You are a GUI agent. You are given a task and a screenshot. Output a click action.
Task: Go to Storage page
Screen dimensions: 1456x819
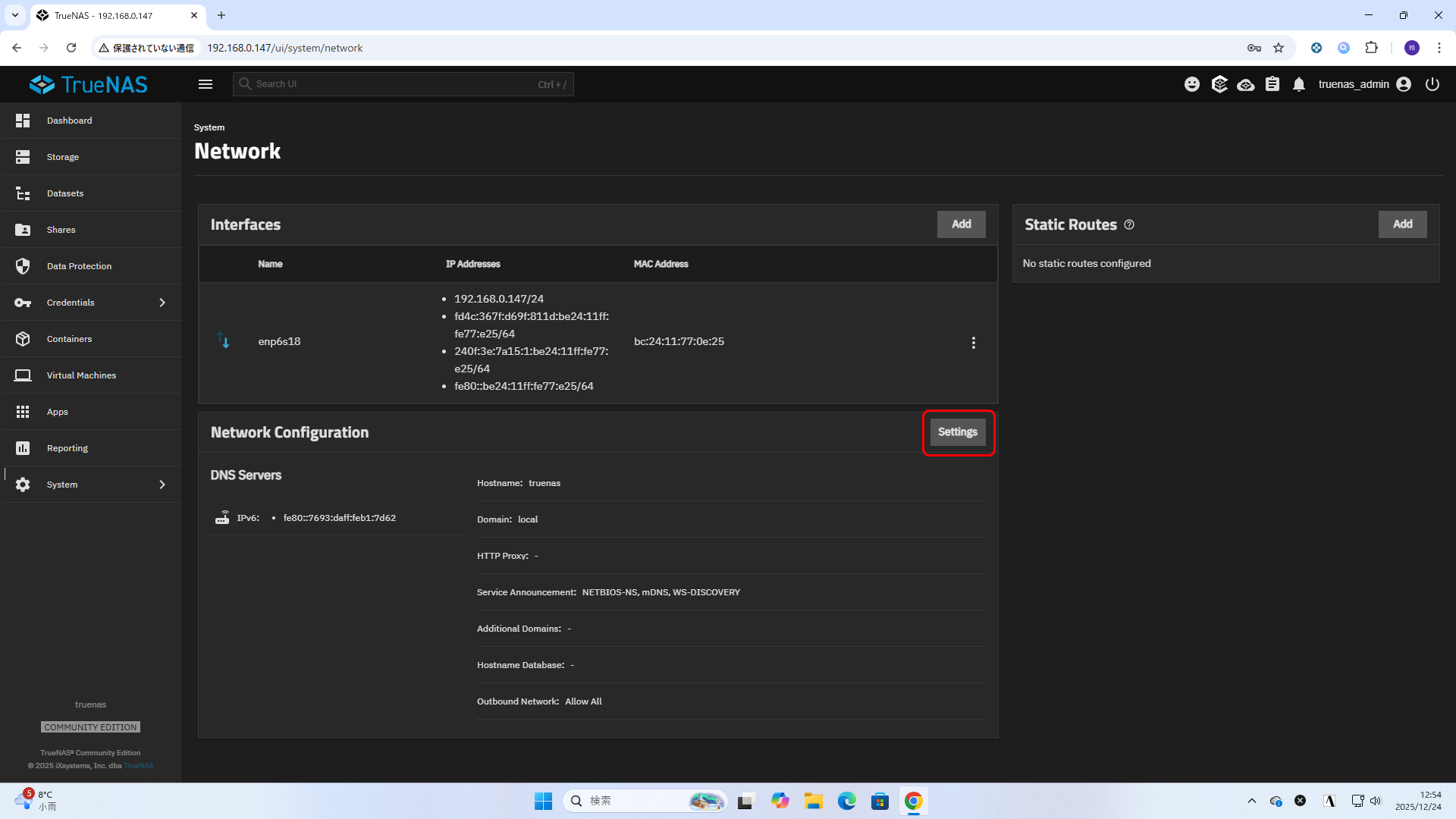click(x=63, y=157)
